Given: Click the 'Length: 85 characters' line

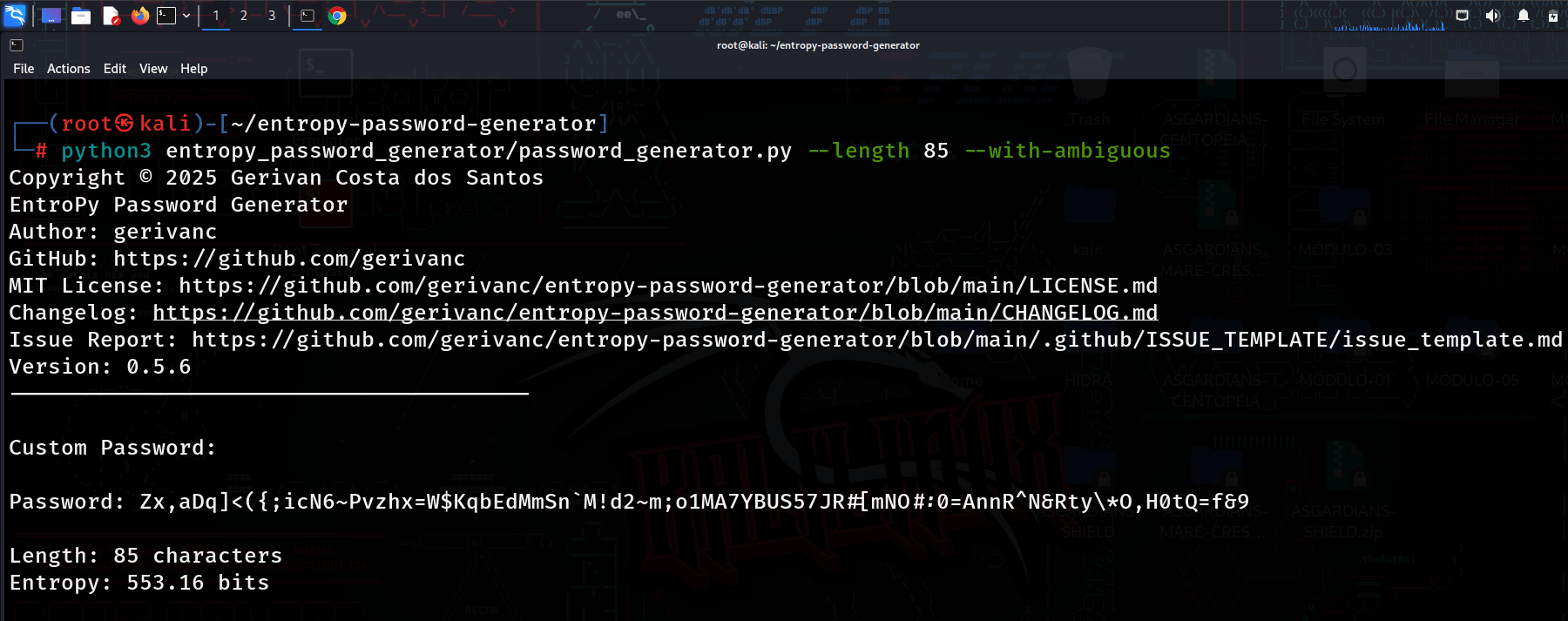Looking at the screenshot, I should click(x=145, y=556).
